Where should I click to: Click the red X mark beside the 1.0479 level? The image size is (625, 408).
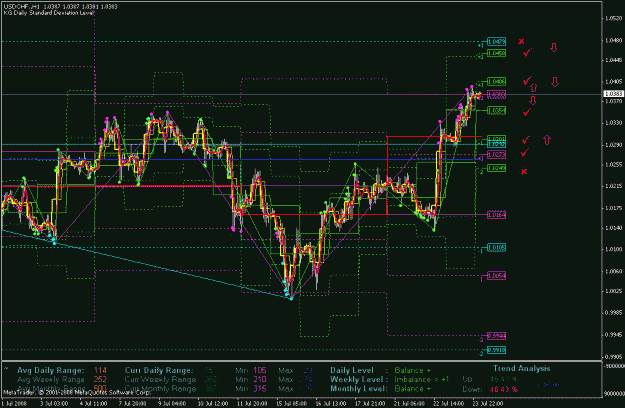click(521, 41)
